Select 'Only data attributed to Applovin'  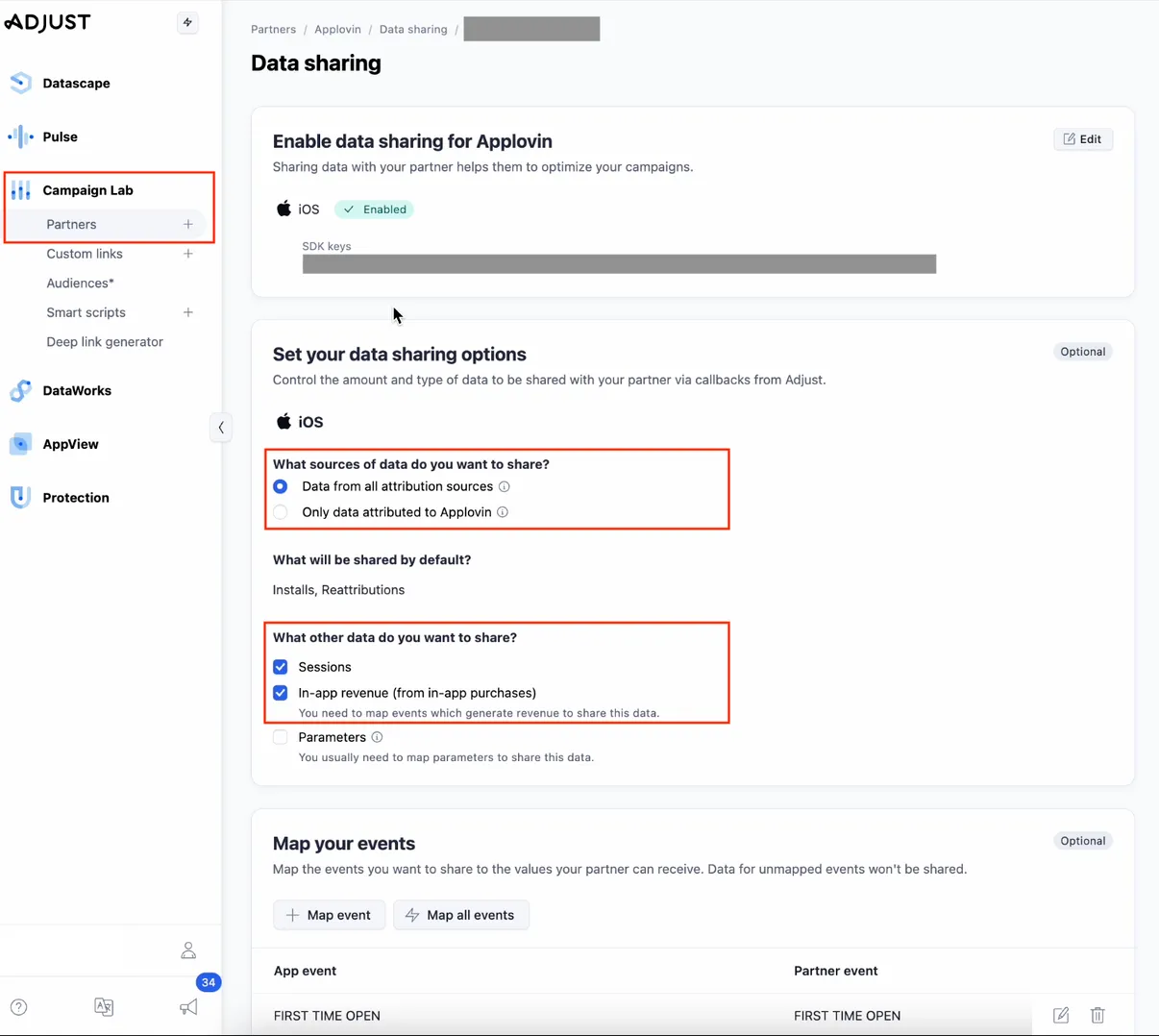pos(280,511)
